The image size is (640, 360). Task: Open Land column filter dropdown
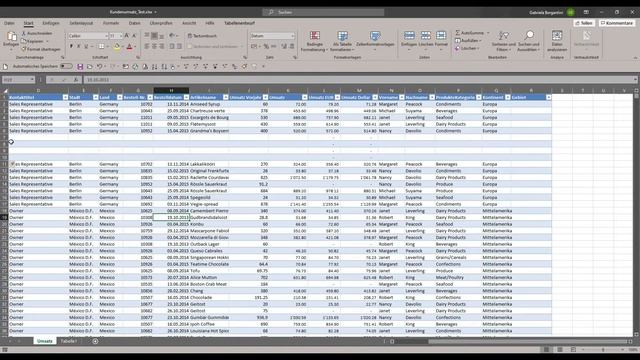tap(120, 97)
